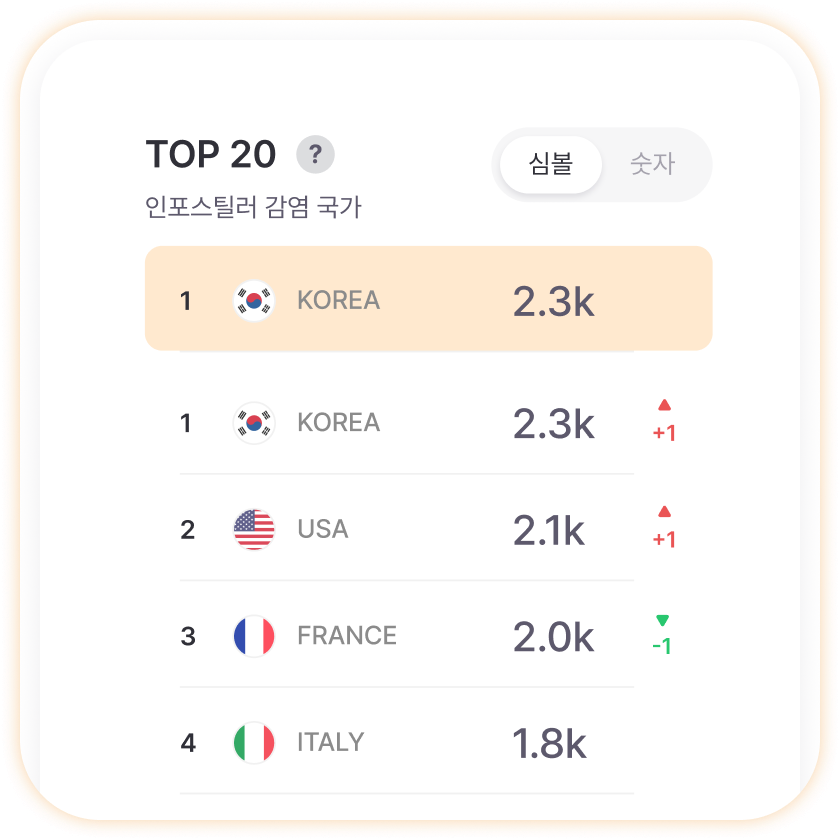The height and width of the screenshot is (840, 840).
Task: Open the help question mark icon
Action: 315,154
